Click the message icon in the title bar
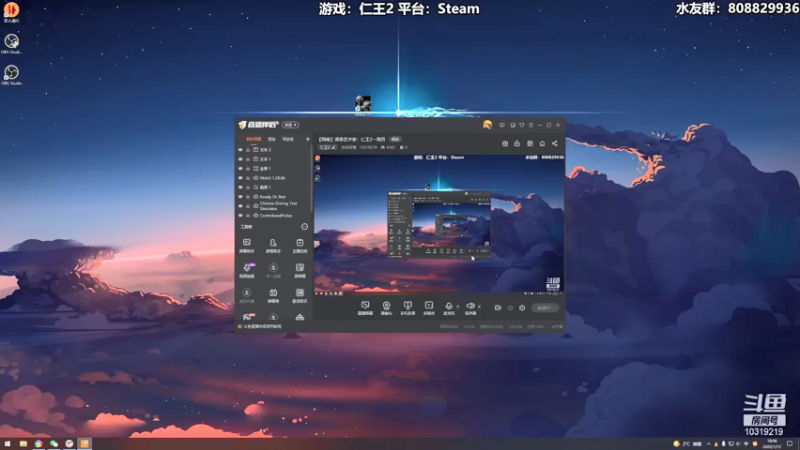This screenshot has height=450, width=800. (x=502, y=125)
